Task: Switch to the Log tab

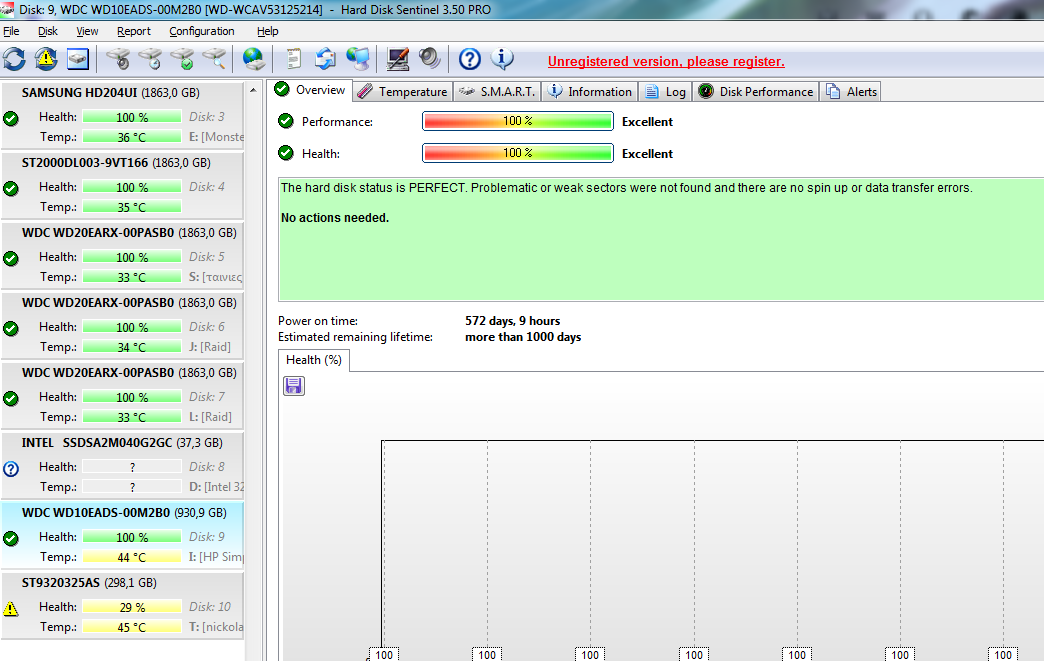Action: [x=665, y=91]
